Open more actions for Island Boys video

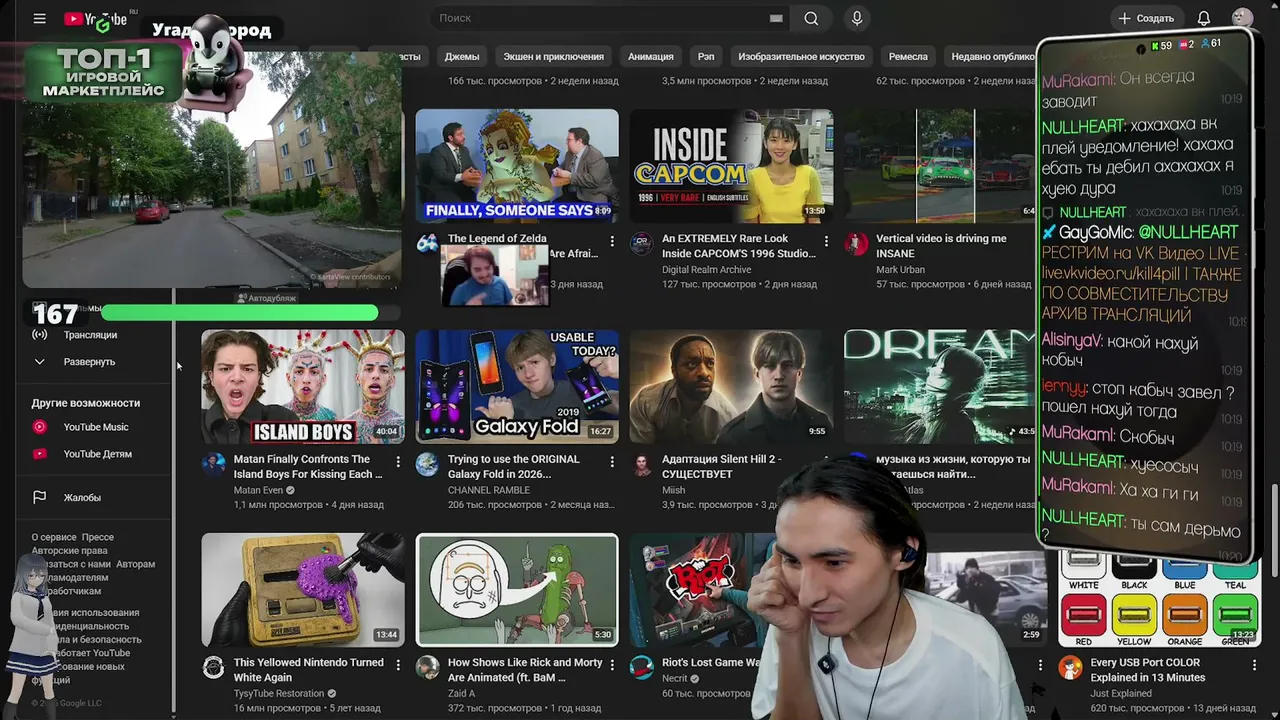(x=398, y=462)
